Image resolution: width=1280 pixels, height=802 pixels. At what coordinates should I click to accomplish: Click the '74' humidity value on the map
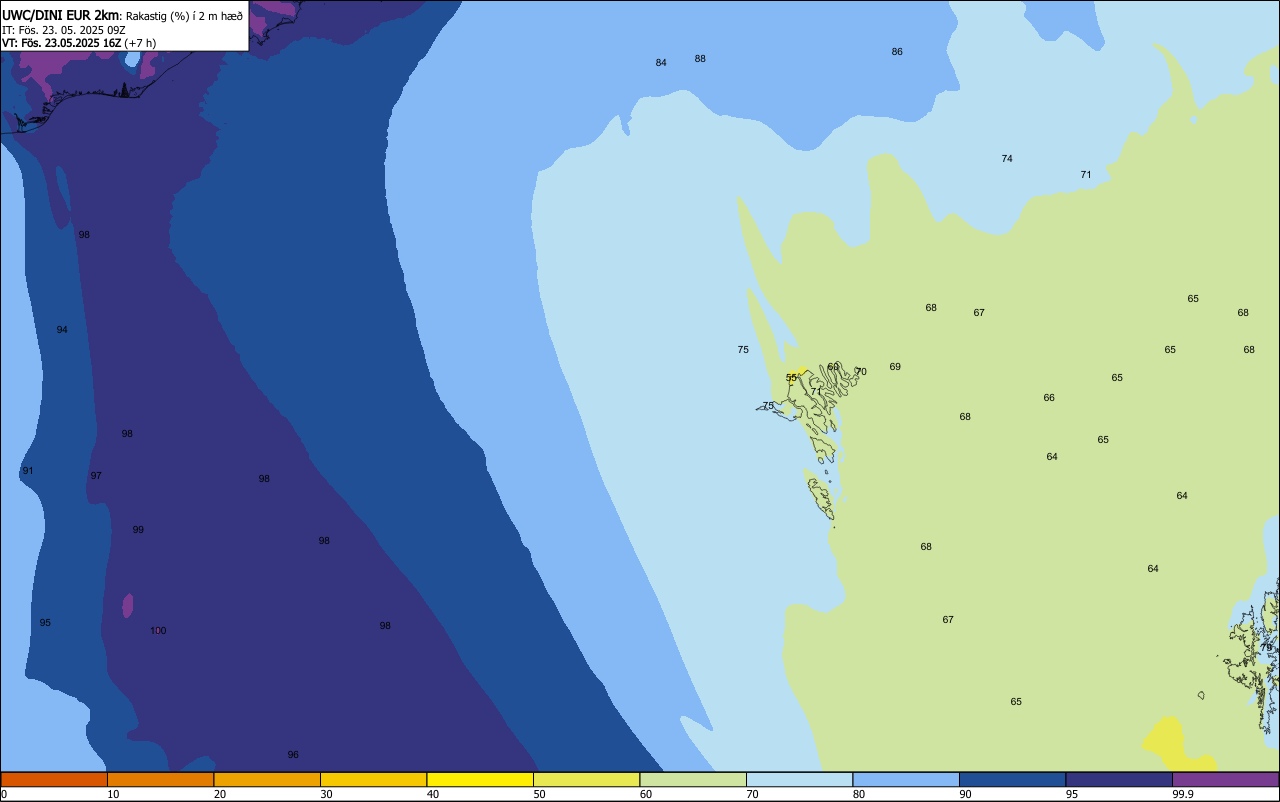(1007, 159)
